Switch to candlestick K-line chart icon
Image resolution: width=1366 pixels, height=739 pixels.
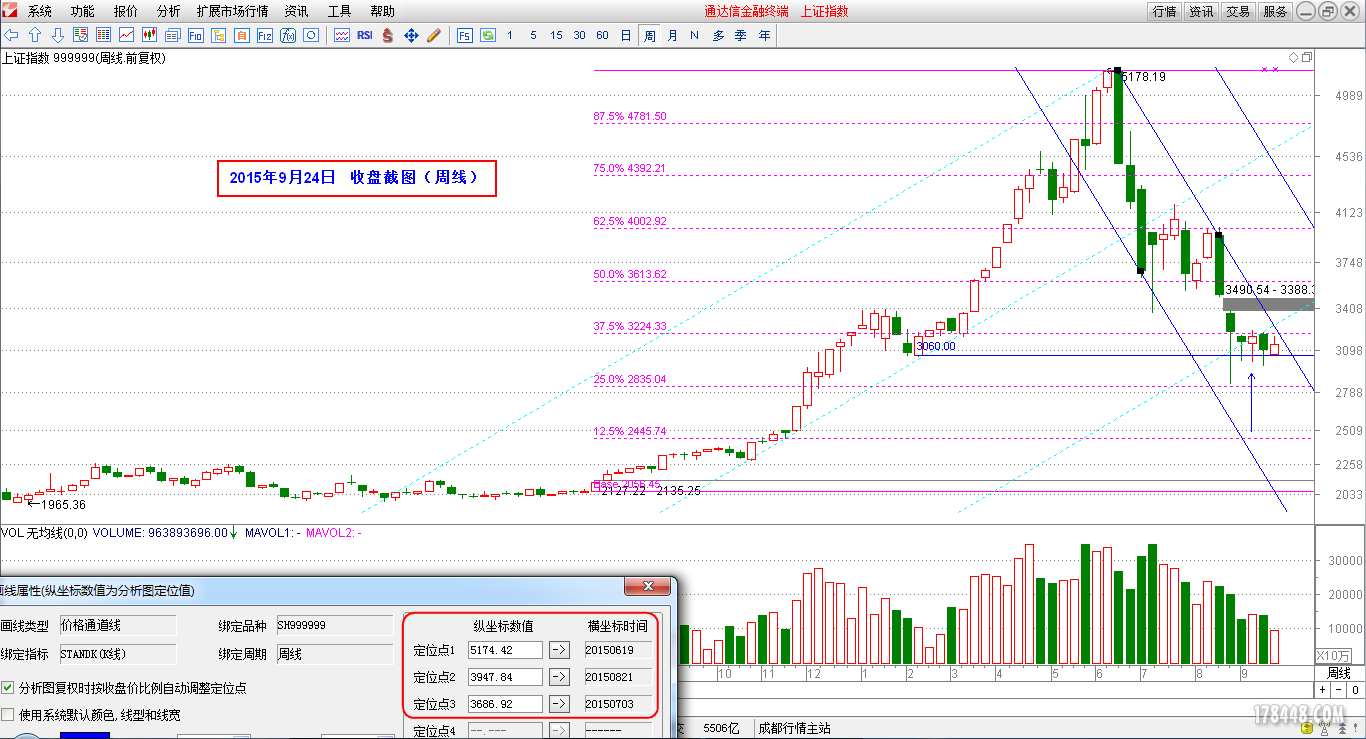(150, 35)
